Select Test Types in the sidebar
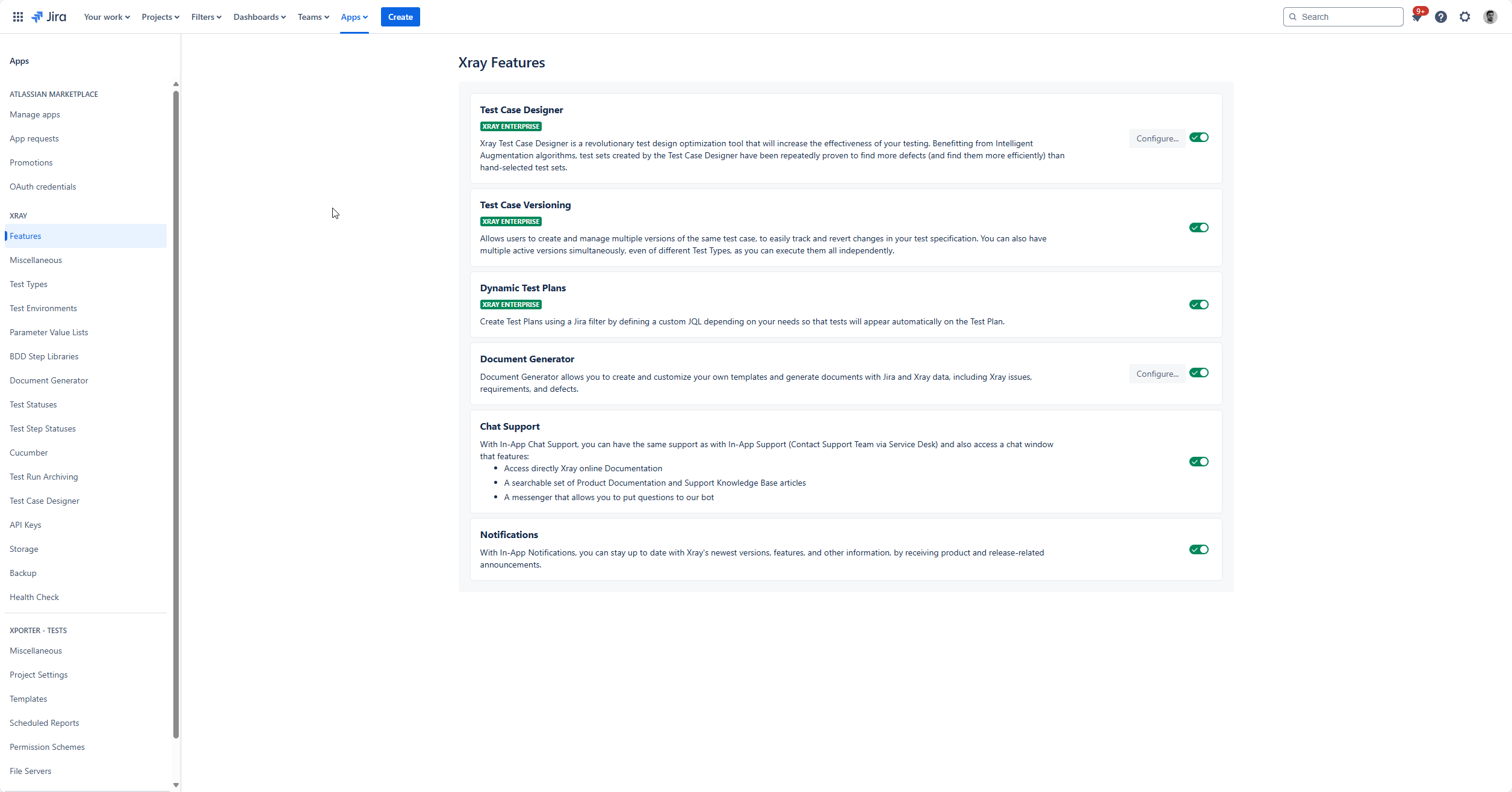This screenshot has width=1512, height=792. [85, 284]
